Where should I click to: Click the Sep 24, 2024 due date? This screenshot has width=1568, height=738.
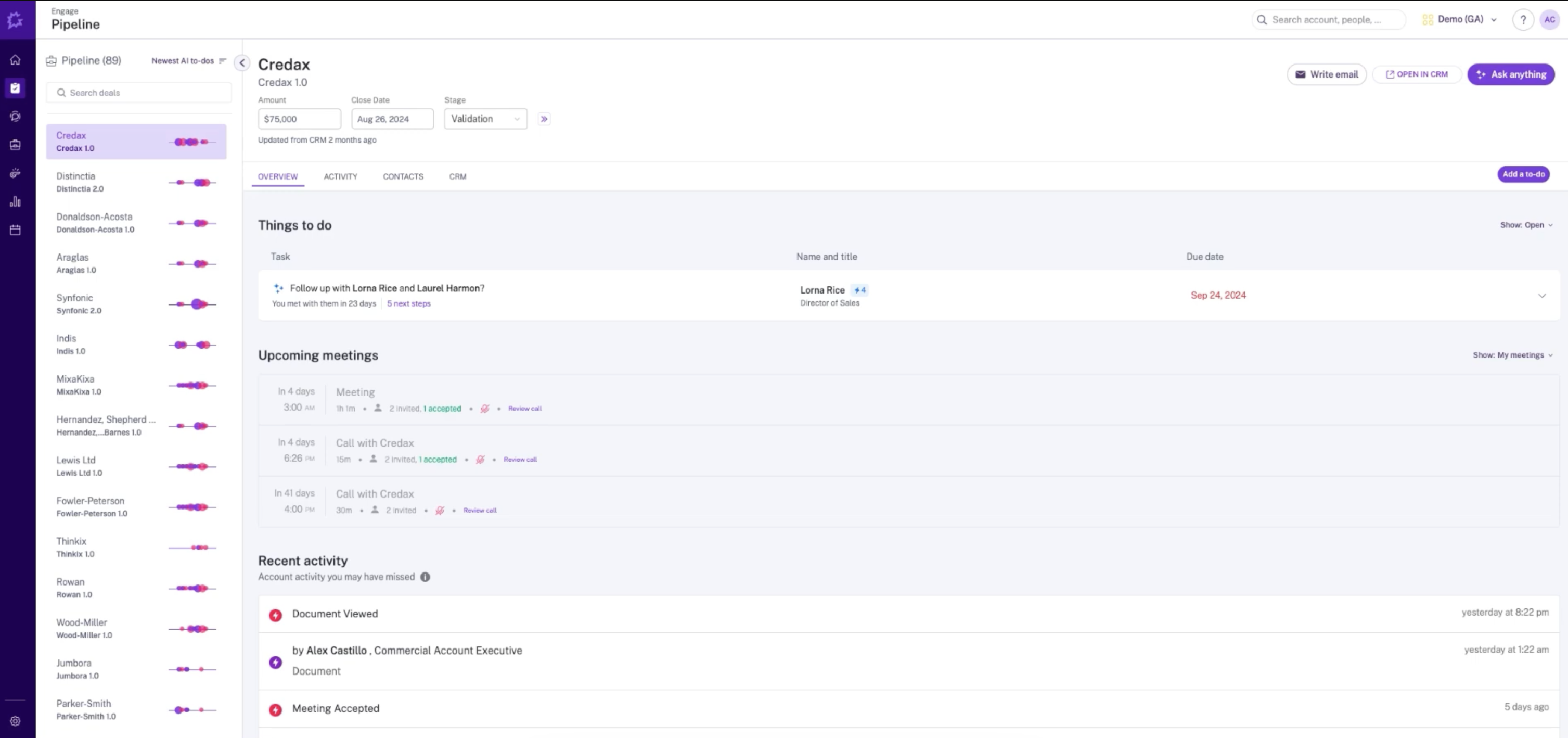click(1218, 295)
